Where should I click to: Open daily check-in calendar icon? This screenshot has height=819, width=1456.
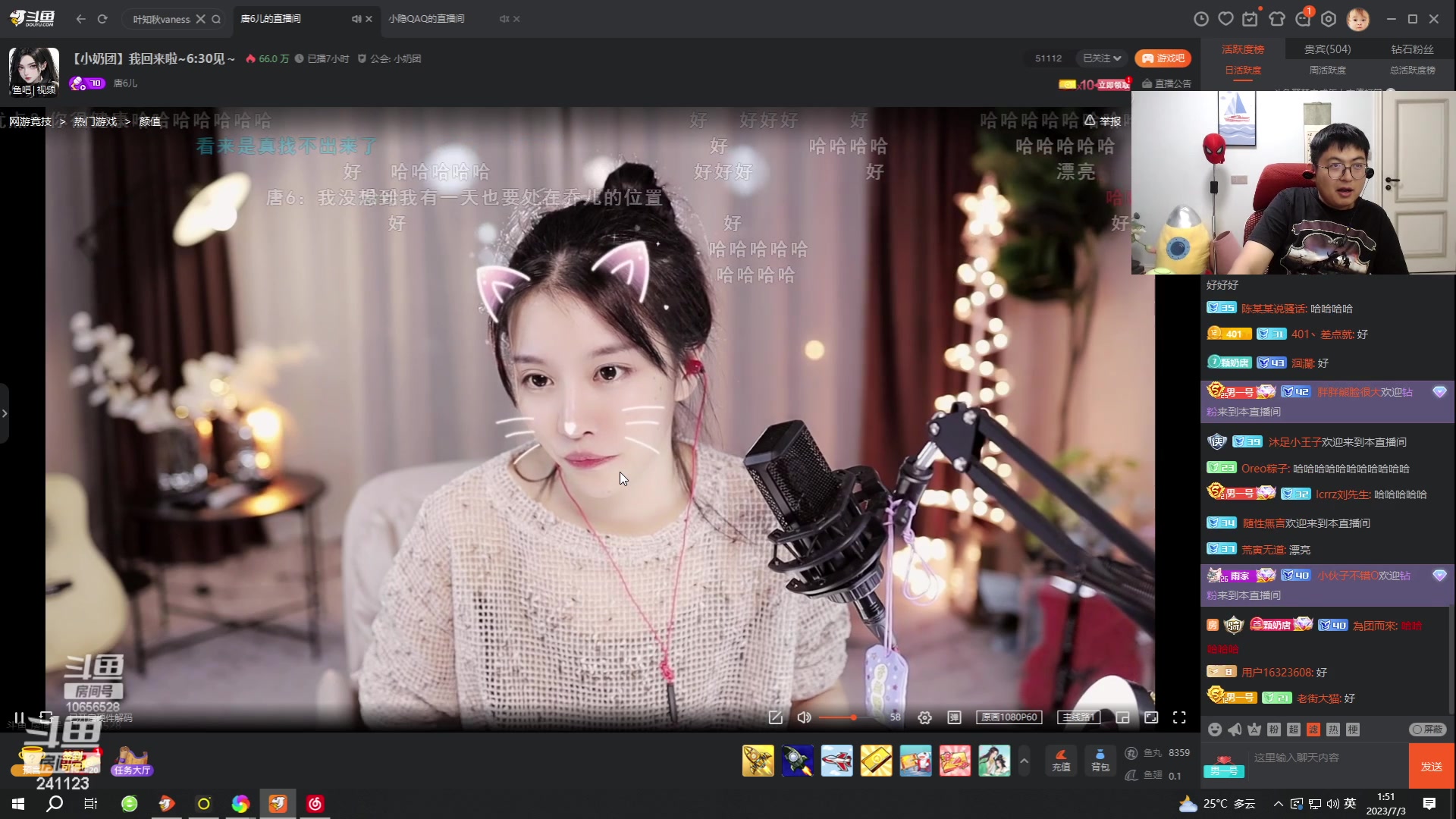pyautogui.click(x=1250, y=19)
